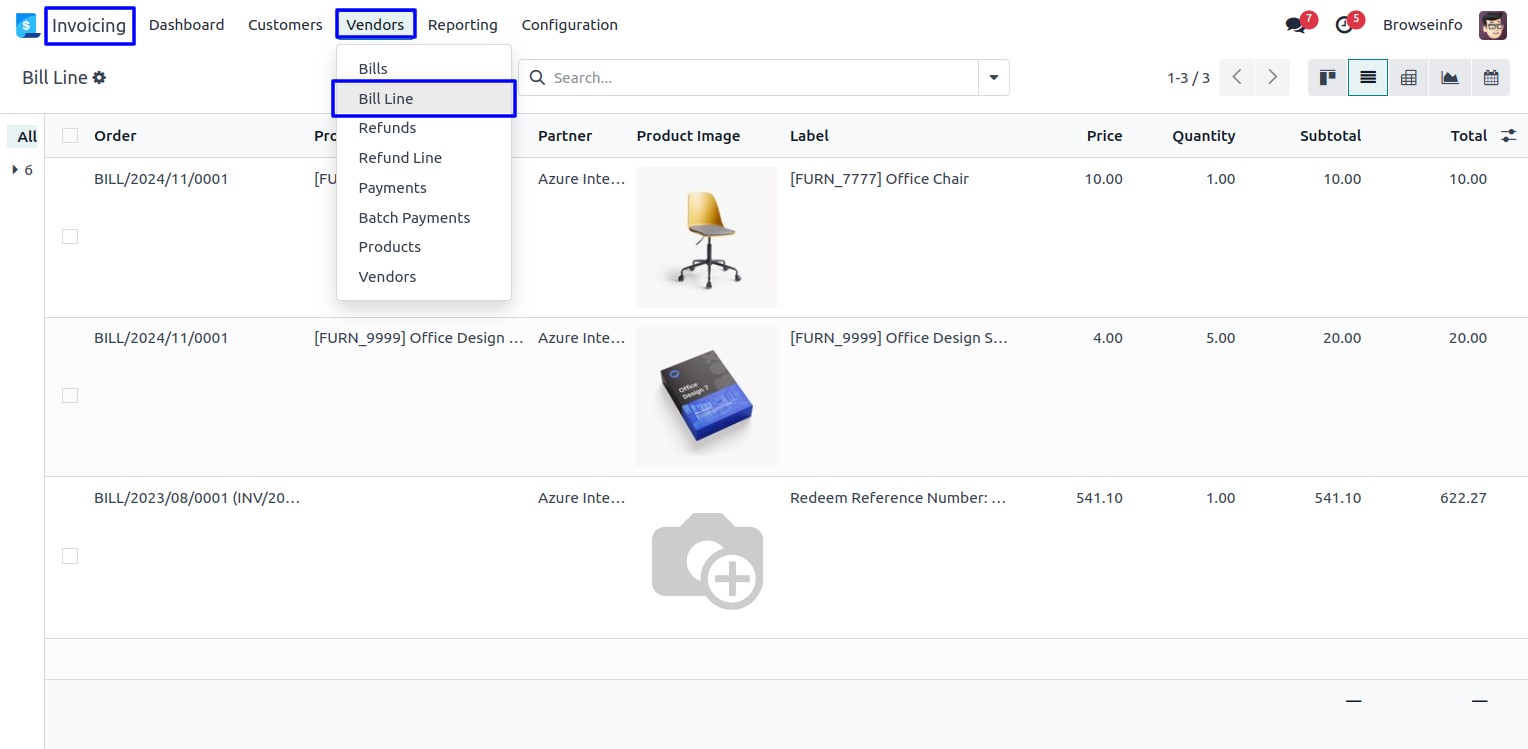Open the Office Design Software box image
The height and width of the screenshot is (749, 1528).
click(706, 396)
